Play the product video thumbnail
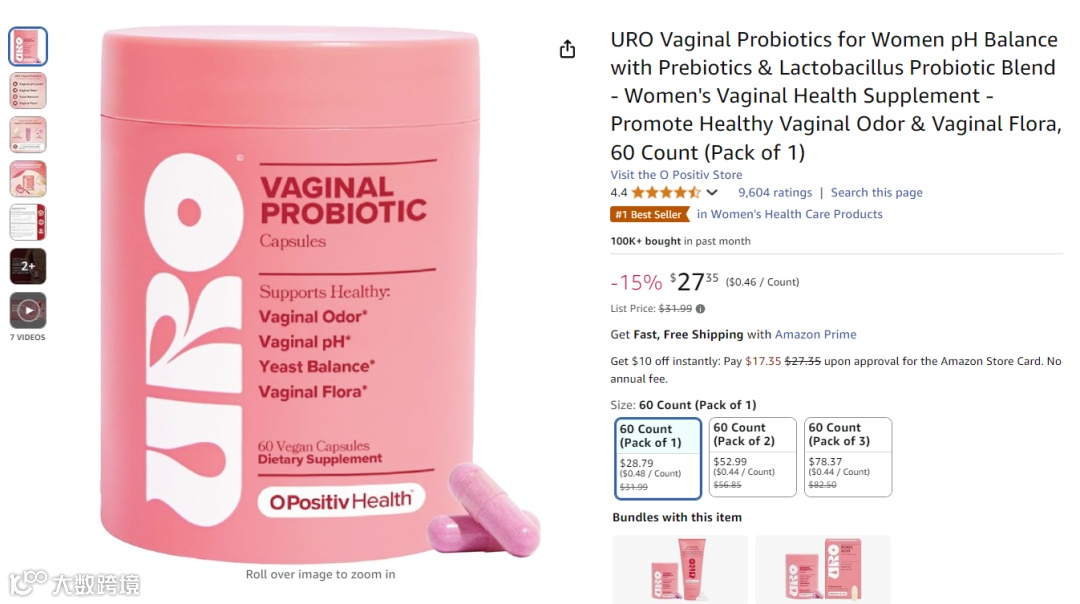The image size is (1080, 604). 28,310
